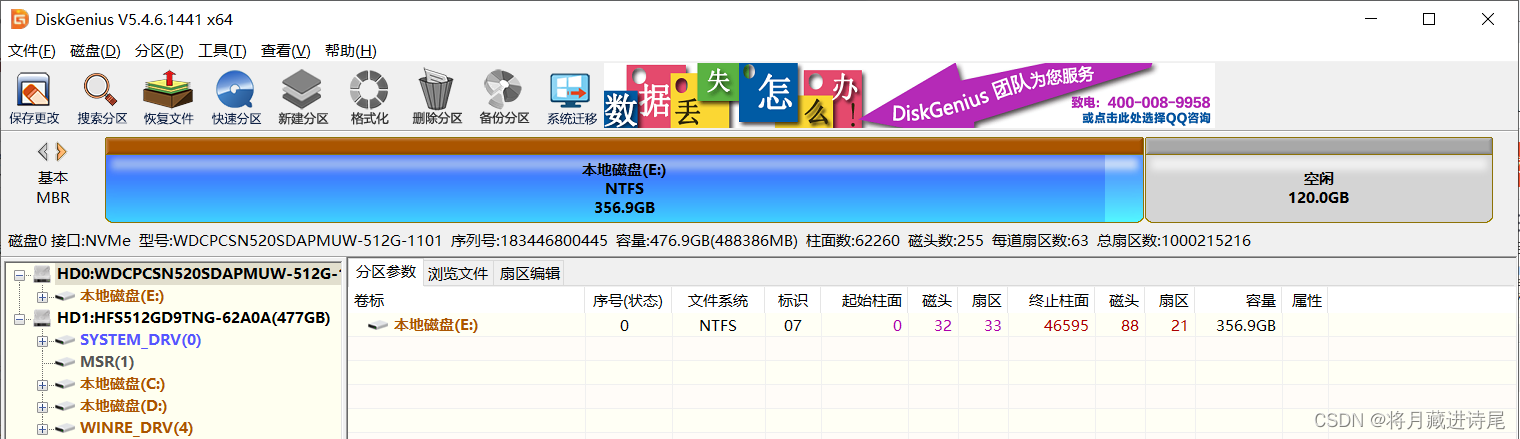Collapse the HD0 disk tree node
1520x439 pixels.
click(19, 274)
